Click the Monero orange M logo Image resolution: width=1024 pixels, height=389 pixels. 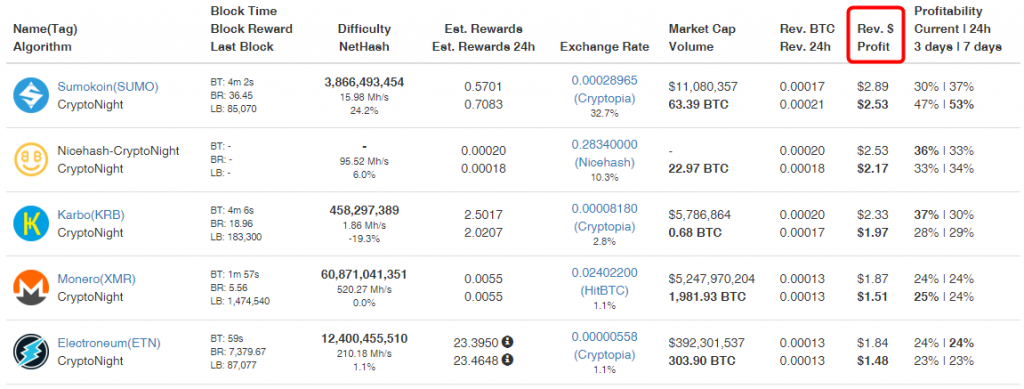point(31,288)
